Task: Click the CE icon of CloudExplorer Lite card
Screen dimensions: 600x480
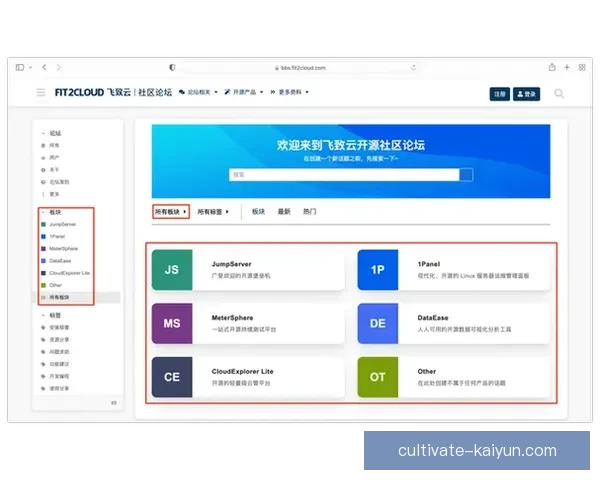Action: [172, 377]
